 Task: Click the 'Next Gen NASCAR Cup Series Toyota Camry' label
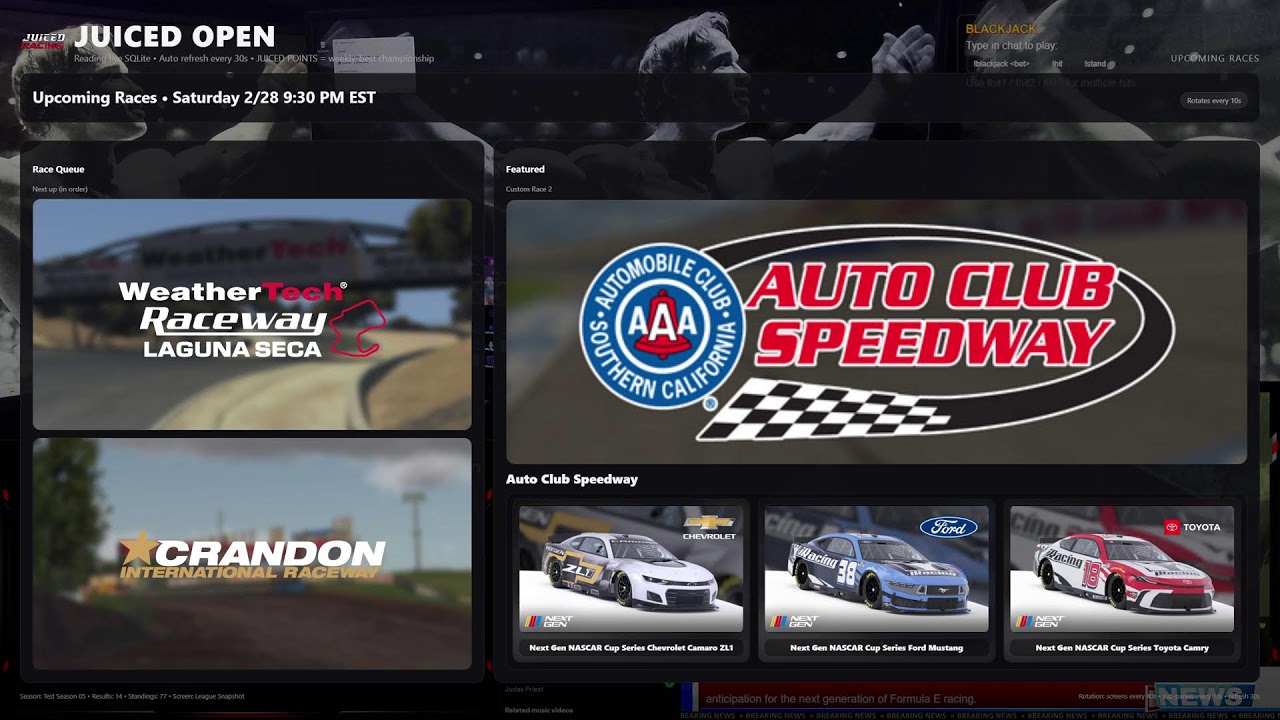[x=1122, y=648]
